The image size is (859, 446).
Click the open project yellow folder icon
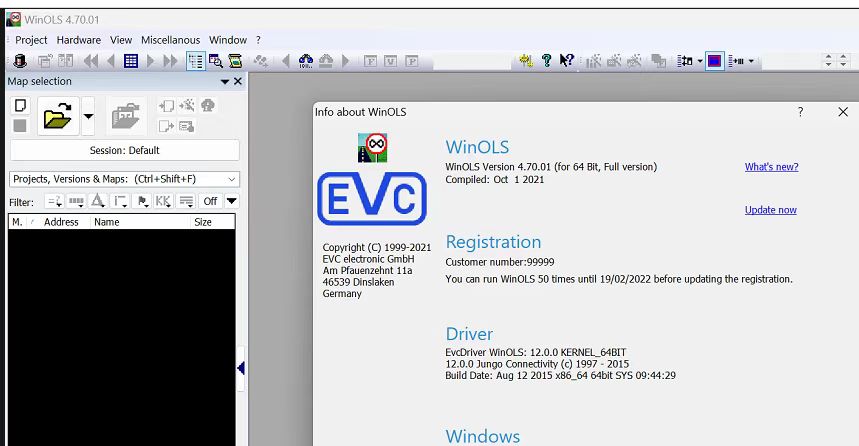[x=58, y=116]
